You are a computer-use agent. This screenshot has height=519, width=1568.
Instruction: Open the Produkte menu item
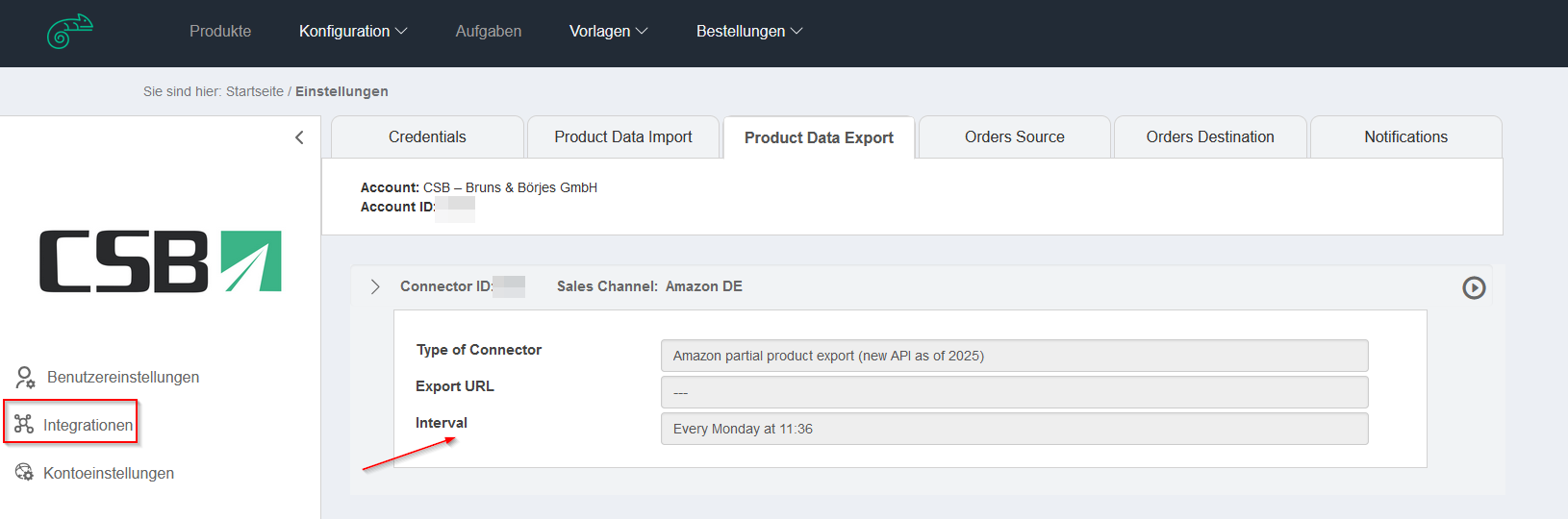(x=220, y=31)
